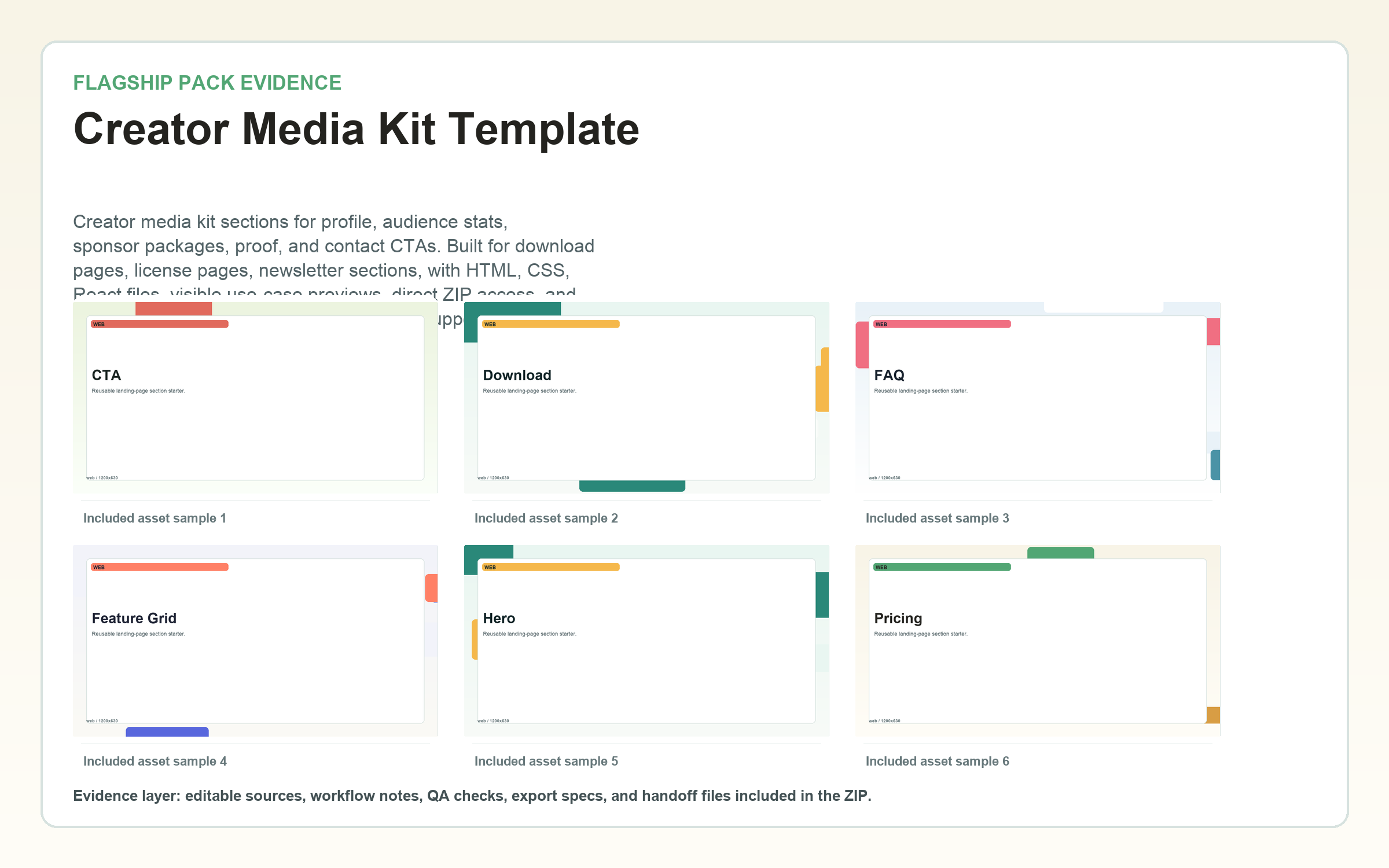Screen dimensions: 1389x868
Task: Open the Download asset sample thumbnail
Action: click(646, 398)
